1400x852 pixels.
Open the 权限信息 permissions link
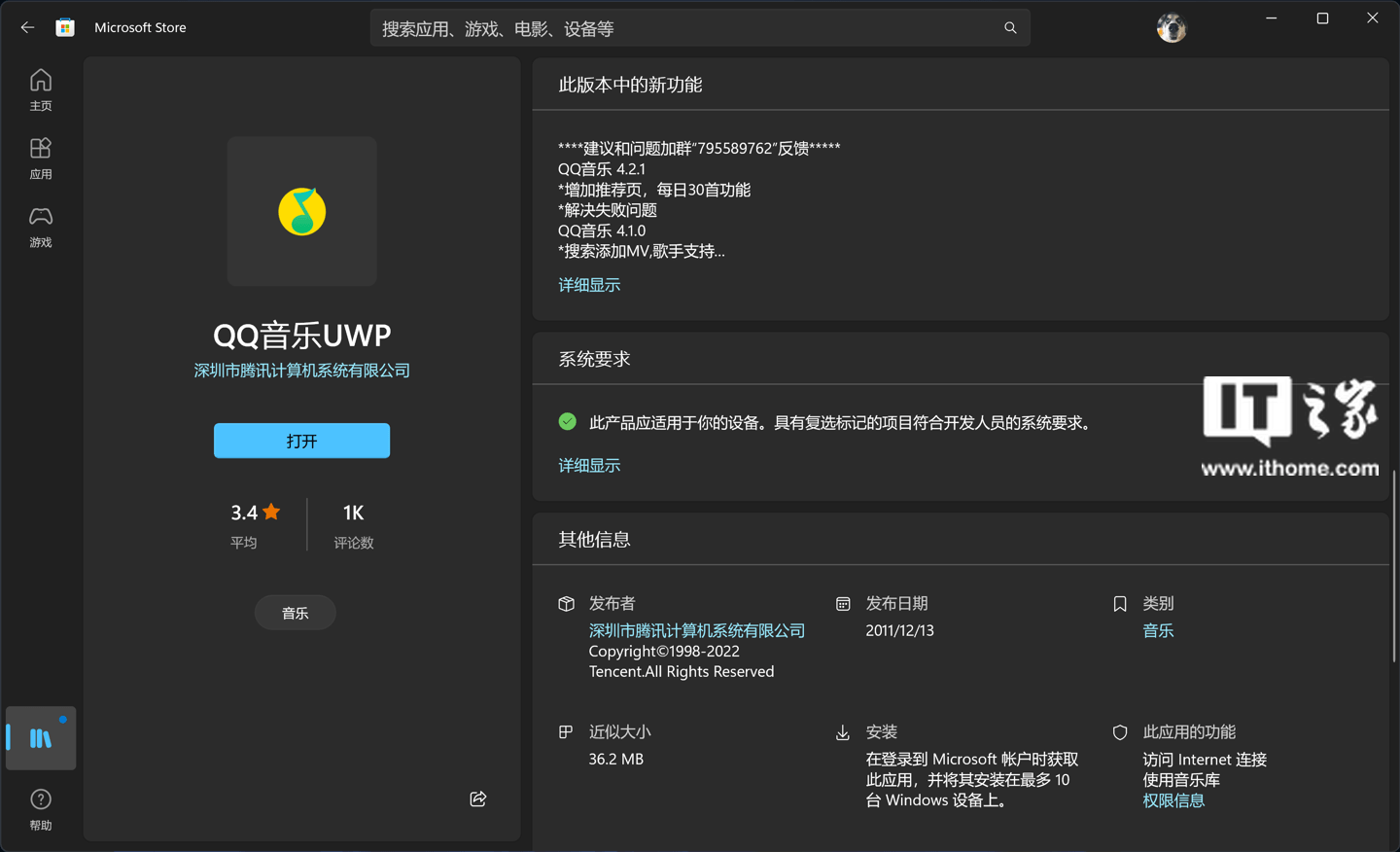(1173, 799)
